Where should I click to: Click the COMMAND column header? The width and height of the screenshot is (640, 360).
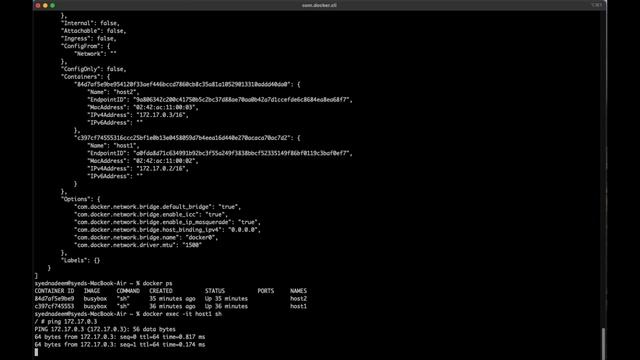(x=128, y=291)
